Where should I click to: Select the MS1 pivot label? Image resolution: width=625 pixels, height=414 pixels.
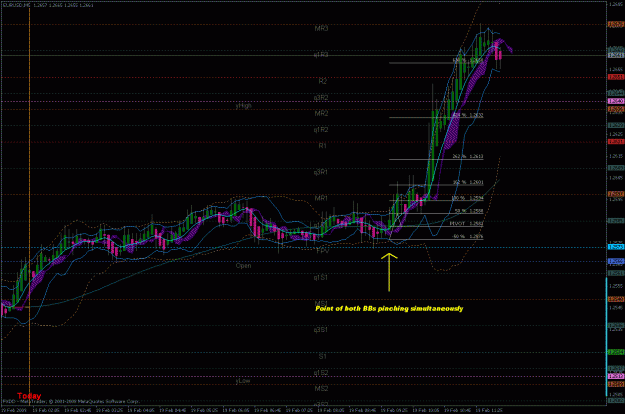click(x=321, y=304)
